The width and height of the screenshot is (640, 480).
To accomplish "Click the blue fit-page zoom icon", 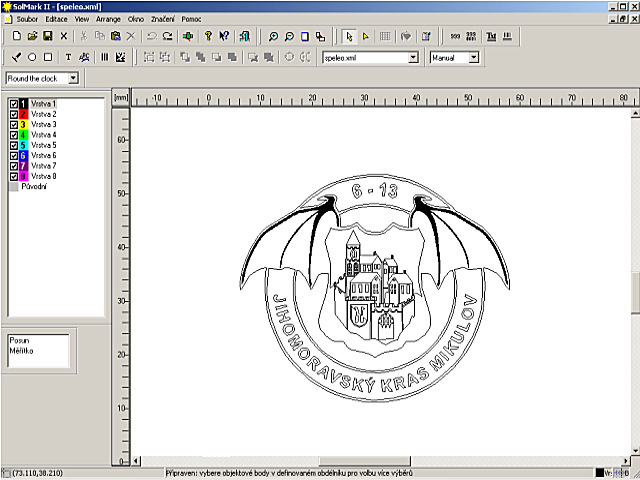I will coord(305,37).
